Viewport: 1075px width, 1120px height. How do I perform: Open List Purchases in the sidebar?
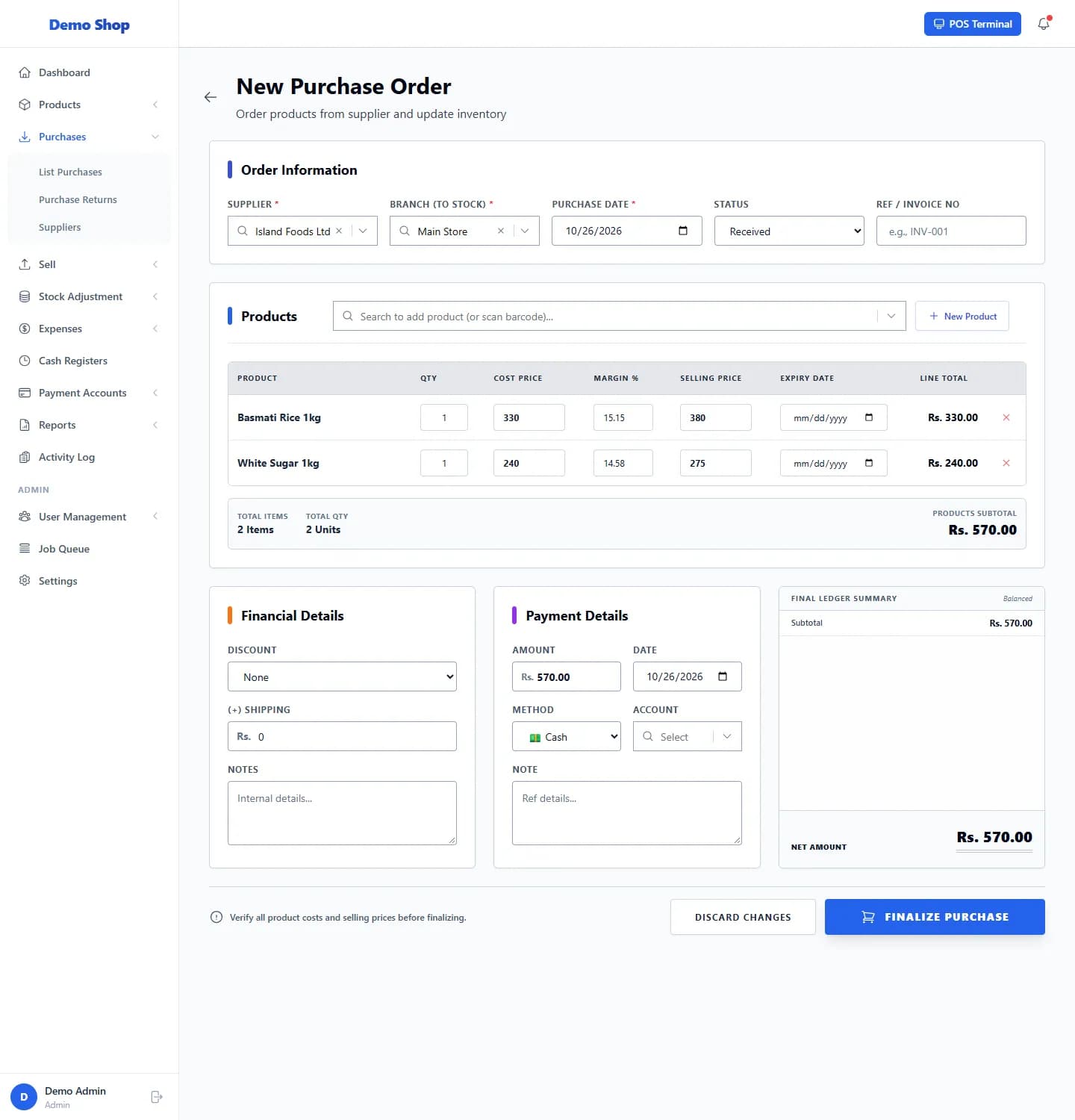pyautogui.click(x=70, y=172)
